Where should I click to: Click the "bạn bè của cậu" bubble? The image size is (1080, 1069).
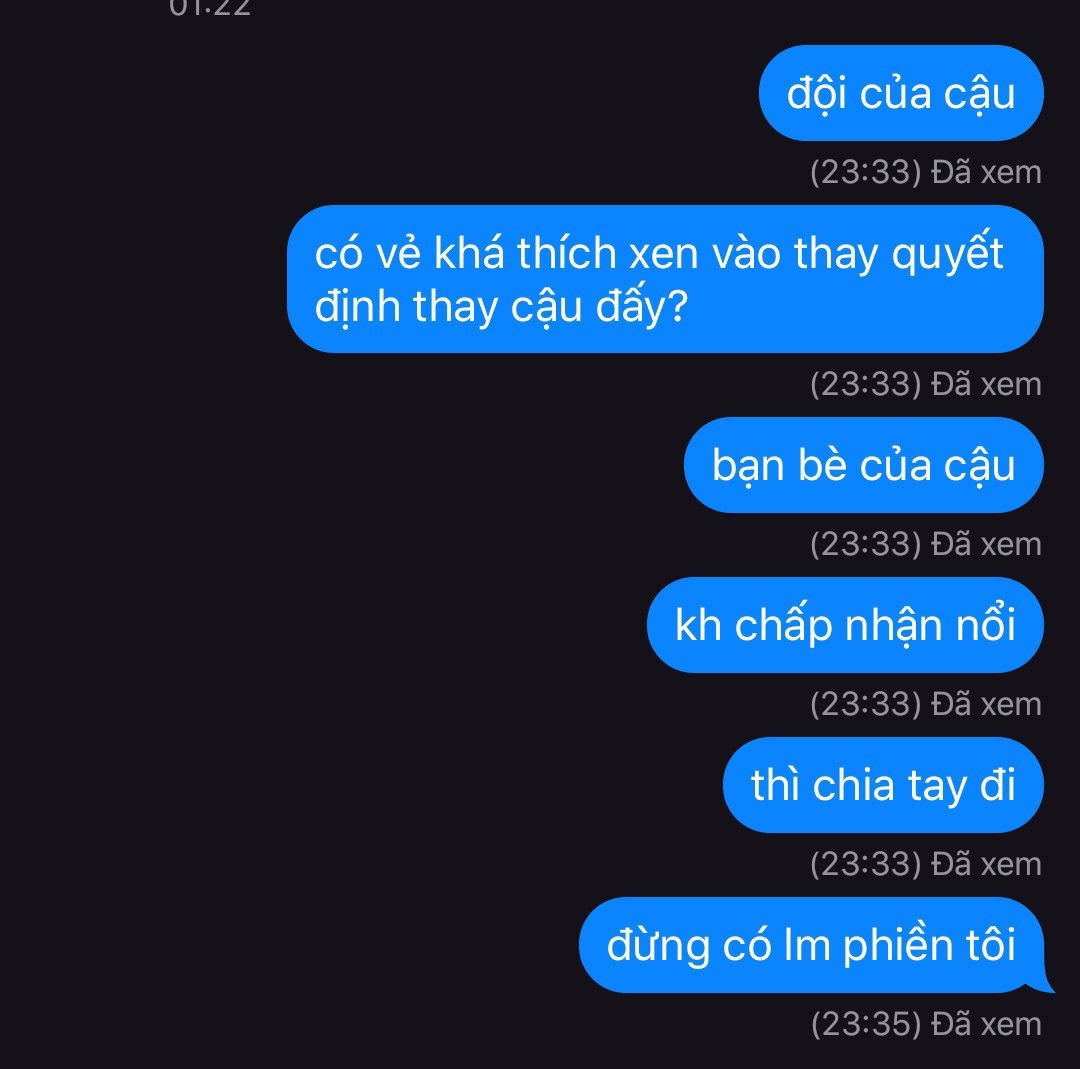click(864, 465)
